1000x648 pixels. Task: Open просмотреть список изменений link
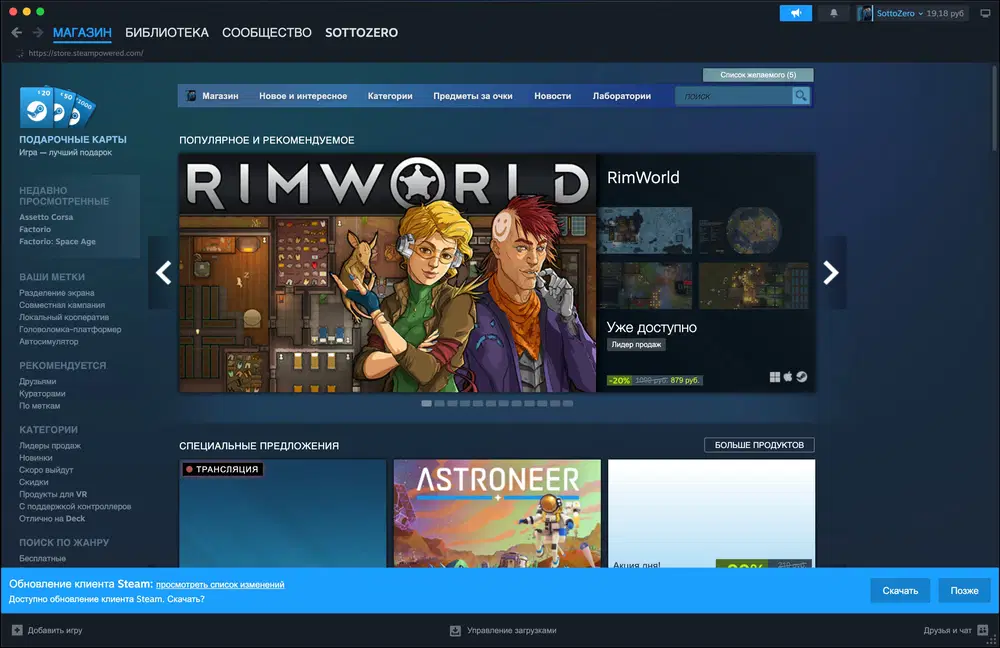pos(220,585)
